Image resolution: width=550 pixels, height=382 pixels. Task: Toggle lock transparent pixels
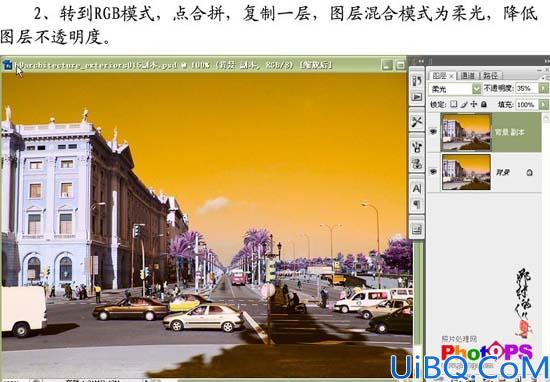[454, 104]
